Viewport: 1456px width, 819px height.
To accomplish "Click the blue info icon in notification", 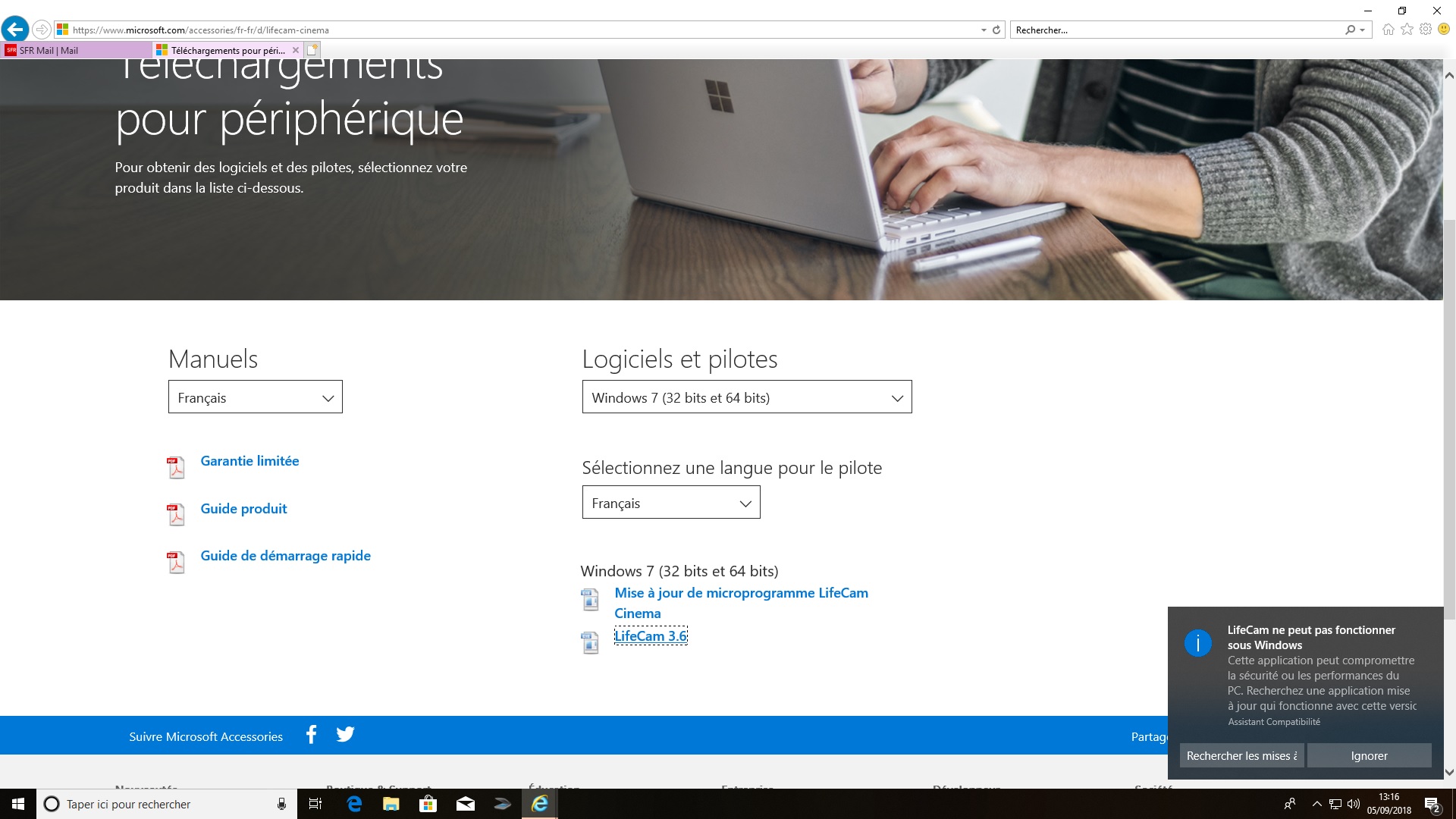I will click(1198, 644).
